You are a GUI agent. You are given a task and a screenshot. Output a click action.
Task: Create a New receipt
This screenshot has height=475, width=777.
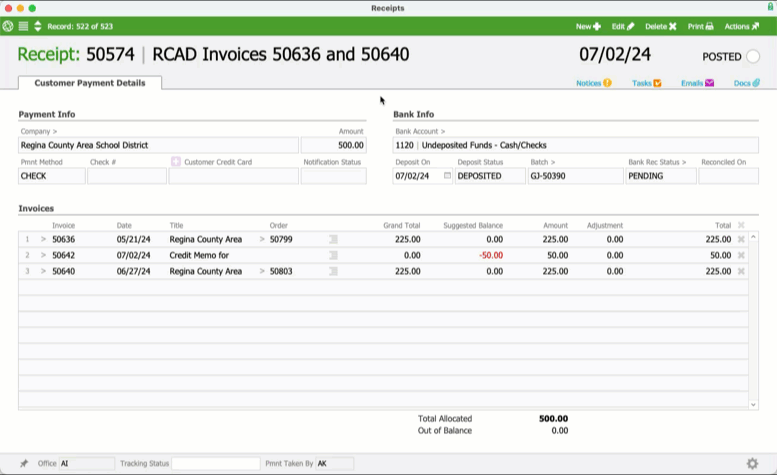(588, 26)
